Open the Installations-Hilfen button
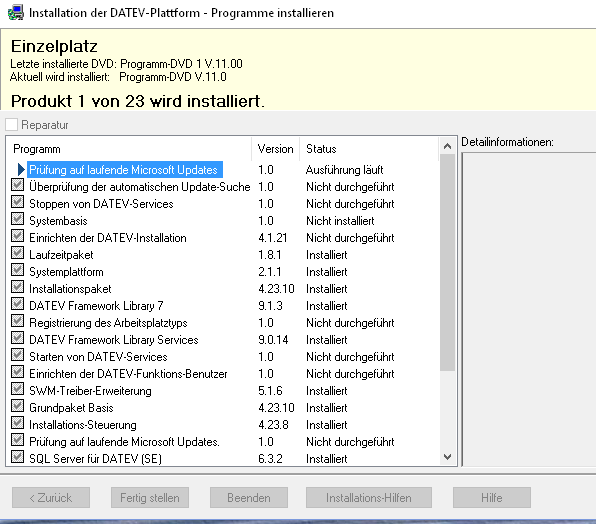The image size is (596, 524). tap(369, 498)
